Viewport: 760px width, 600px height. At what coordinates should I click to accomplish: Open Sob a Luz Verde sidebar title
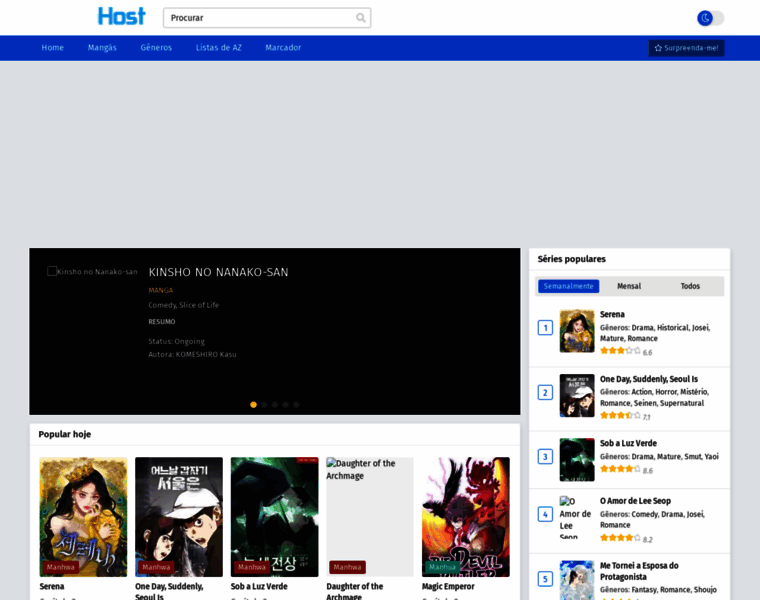pyautogui.click(x=628, y=443)
